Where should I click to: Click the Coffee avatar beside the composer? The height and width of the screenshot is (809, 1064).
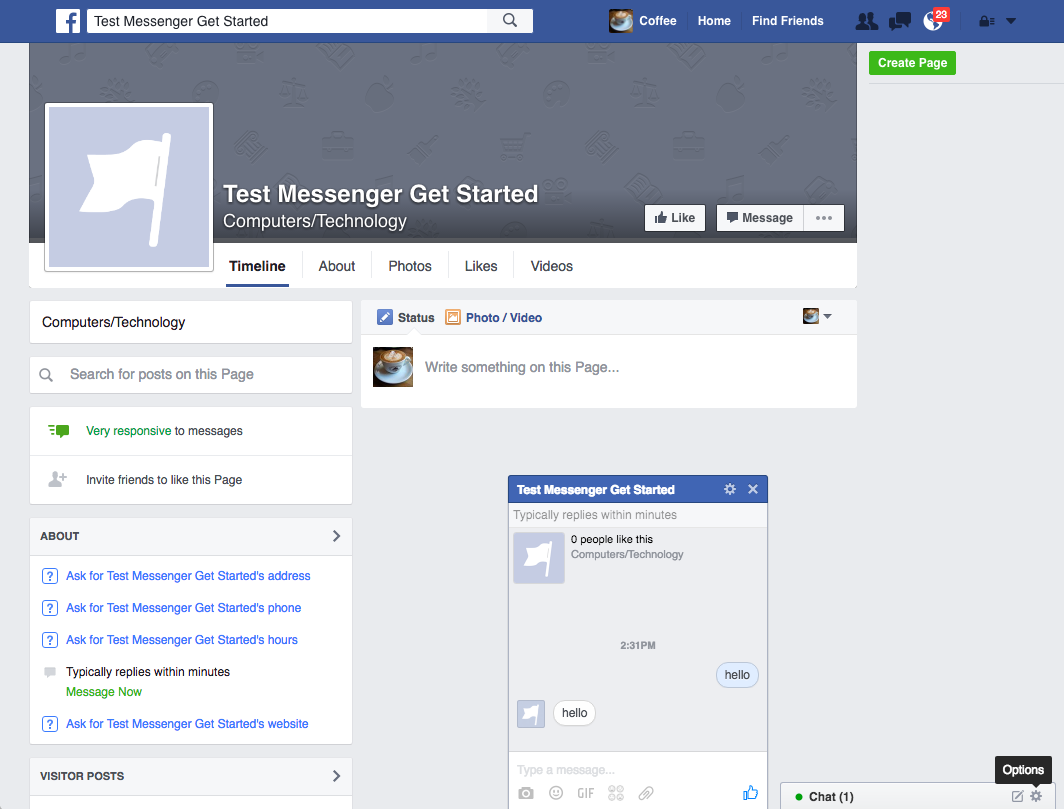[x=393, y=367]
